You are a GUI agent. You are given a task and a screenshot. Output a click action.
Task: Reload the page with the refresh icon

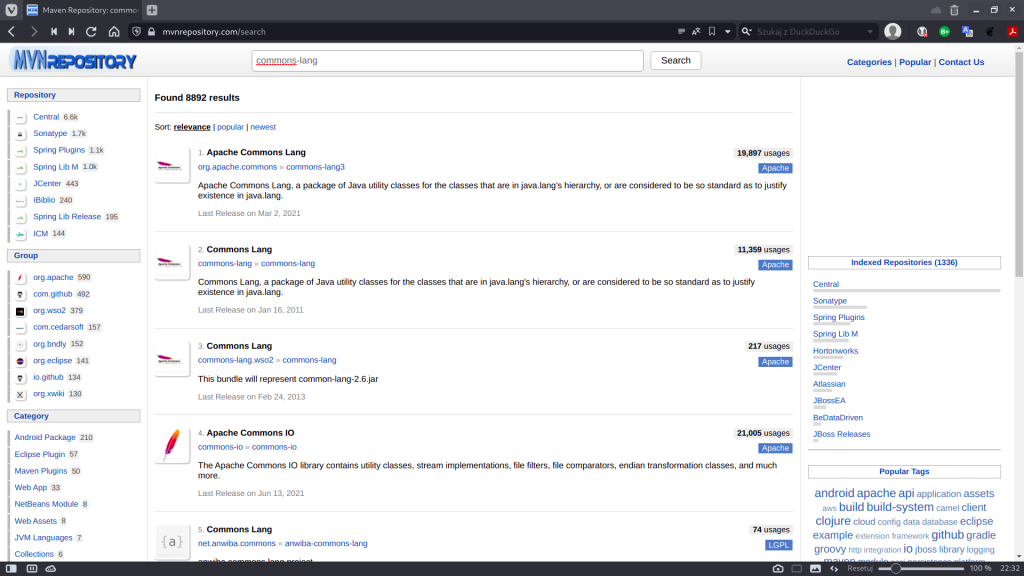point(92,31)
